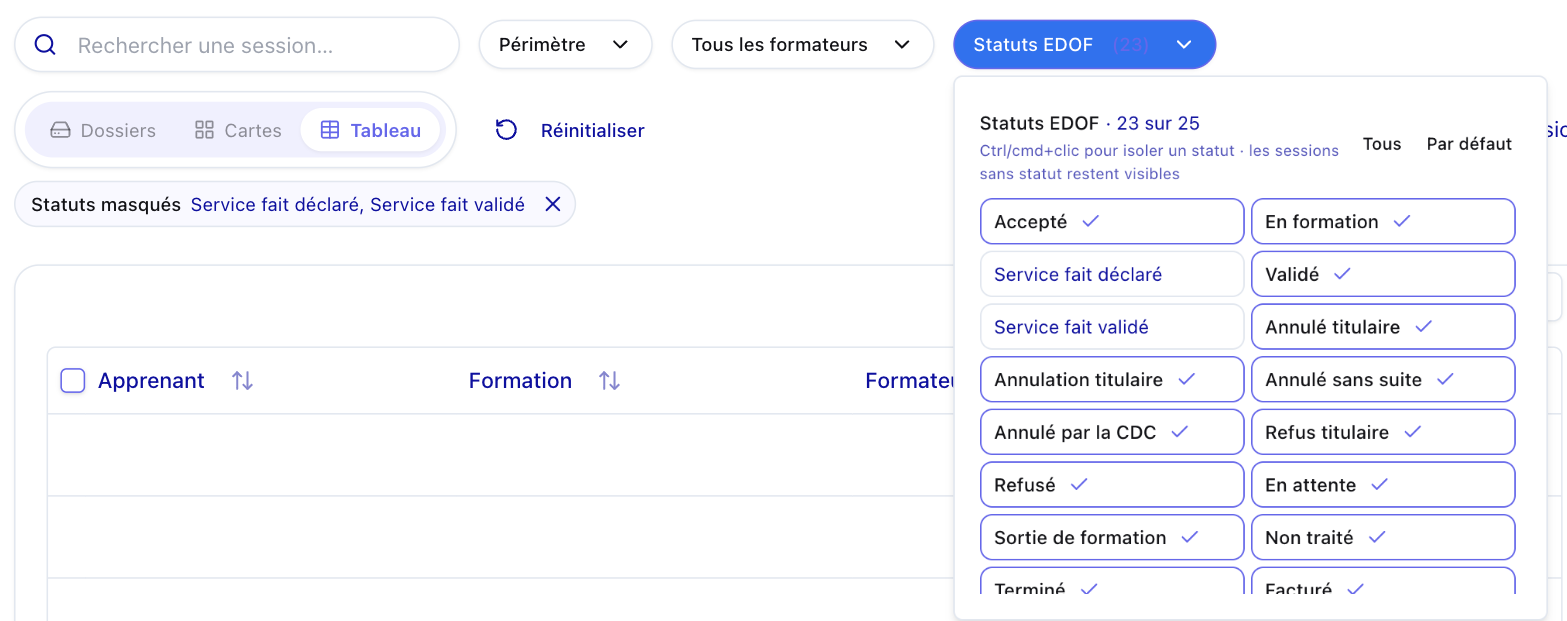
Task: Sort by the Apprenant column header
Action: (151, 380)
